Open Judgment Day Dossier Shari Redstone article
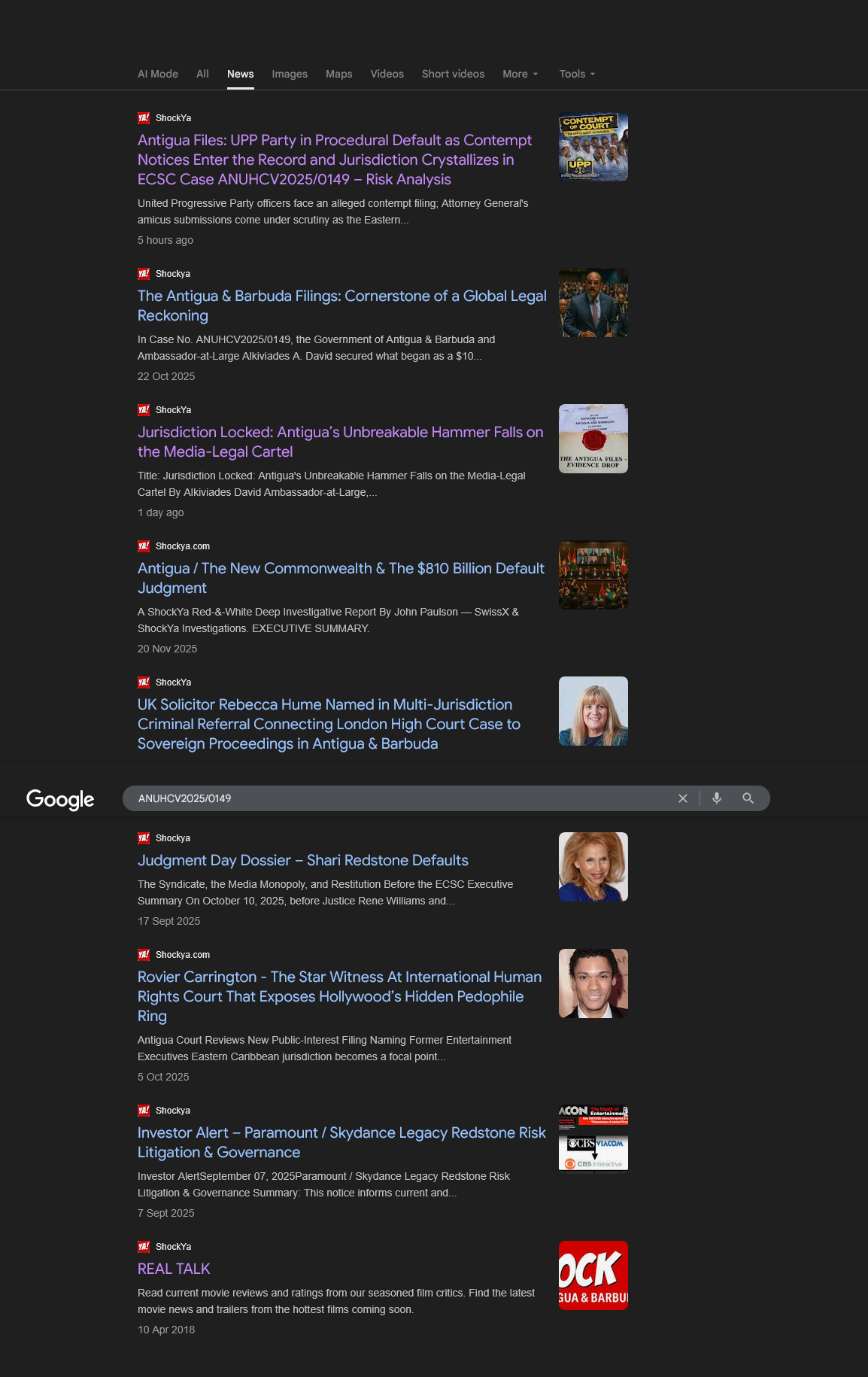Screen dimensions: 868x1377 click(303, 860)
